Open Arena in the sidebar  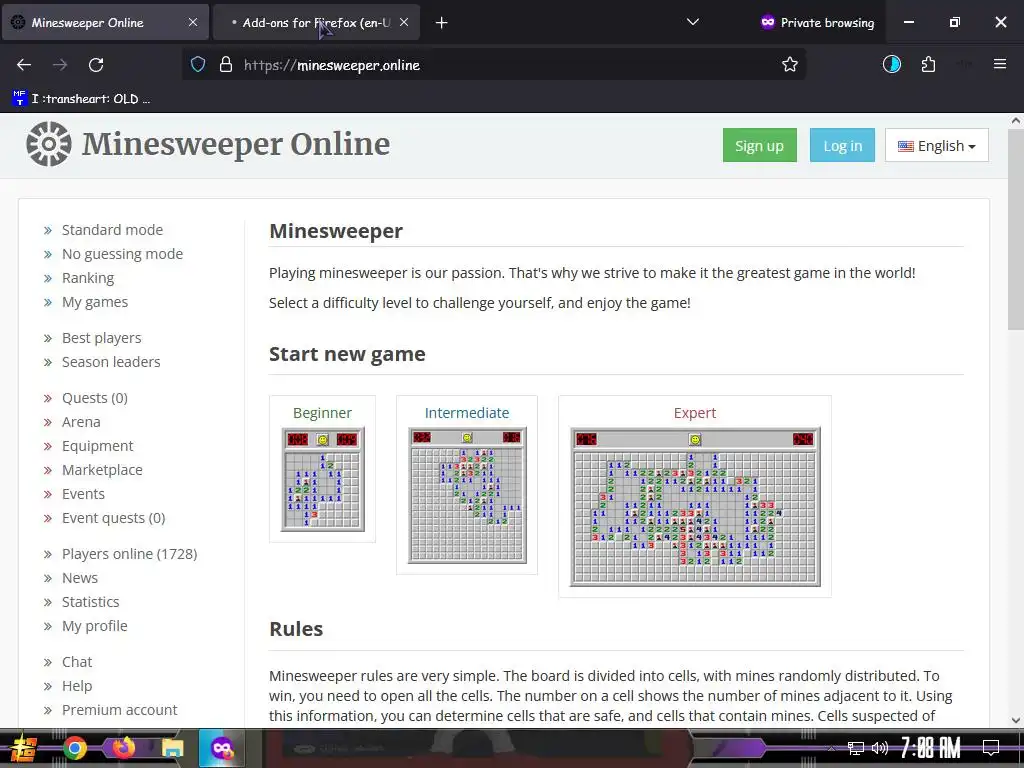pos(81,422)
